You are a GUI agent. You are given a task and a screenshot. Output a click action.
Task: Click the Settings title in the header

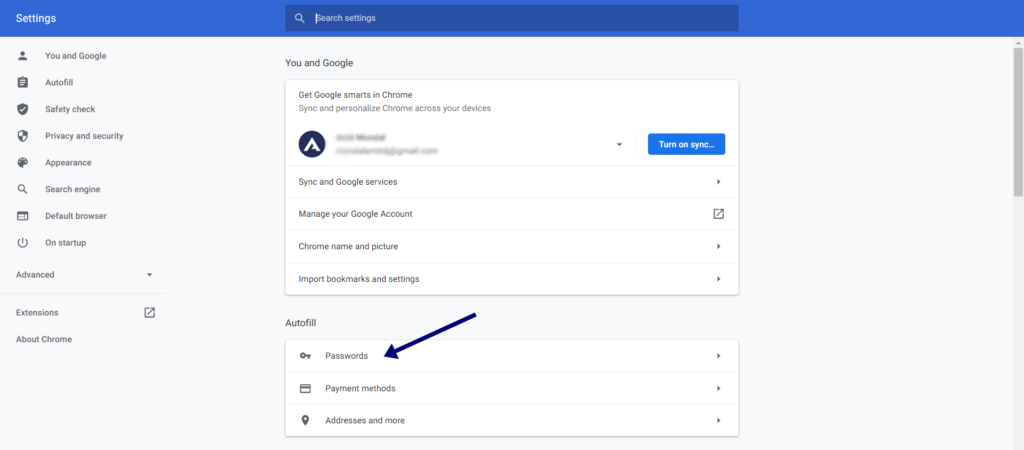[36, 18]
